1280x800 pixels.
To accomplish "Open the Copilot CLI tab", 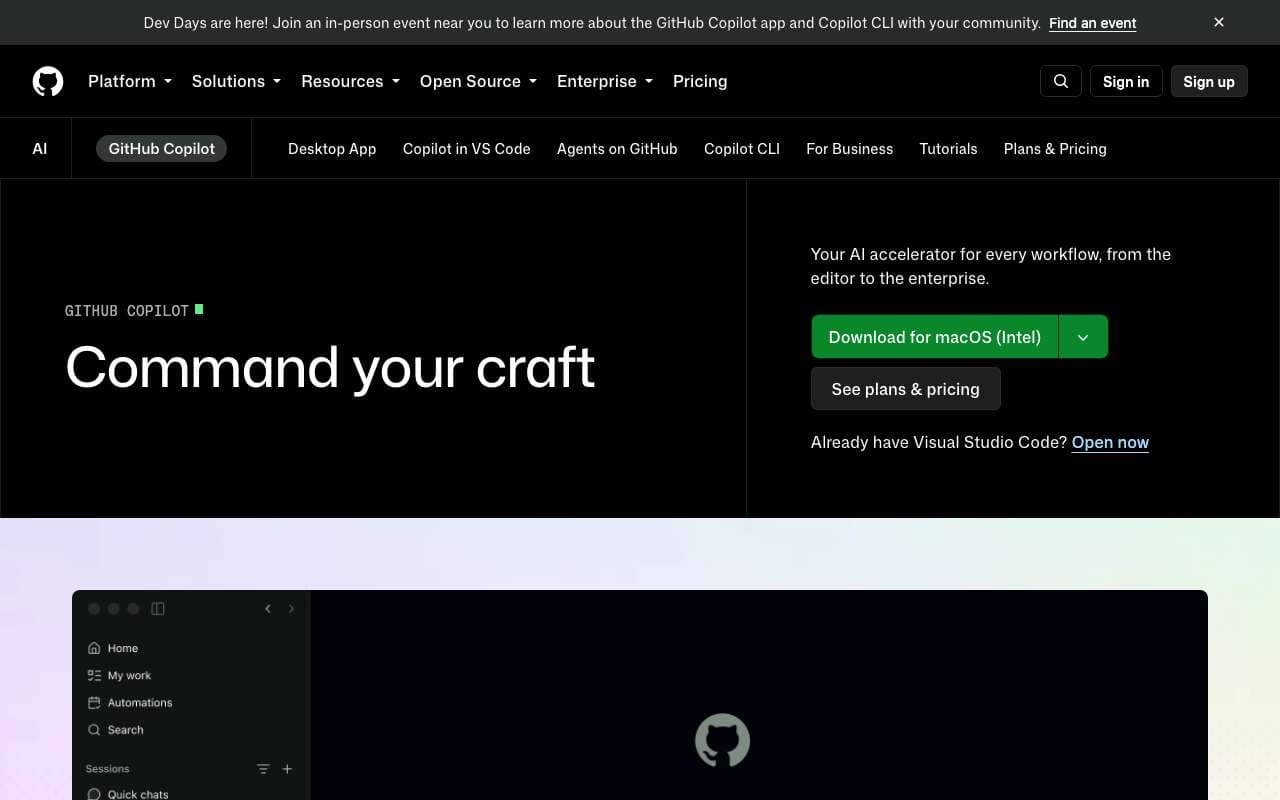I will coord(742,149).
